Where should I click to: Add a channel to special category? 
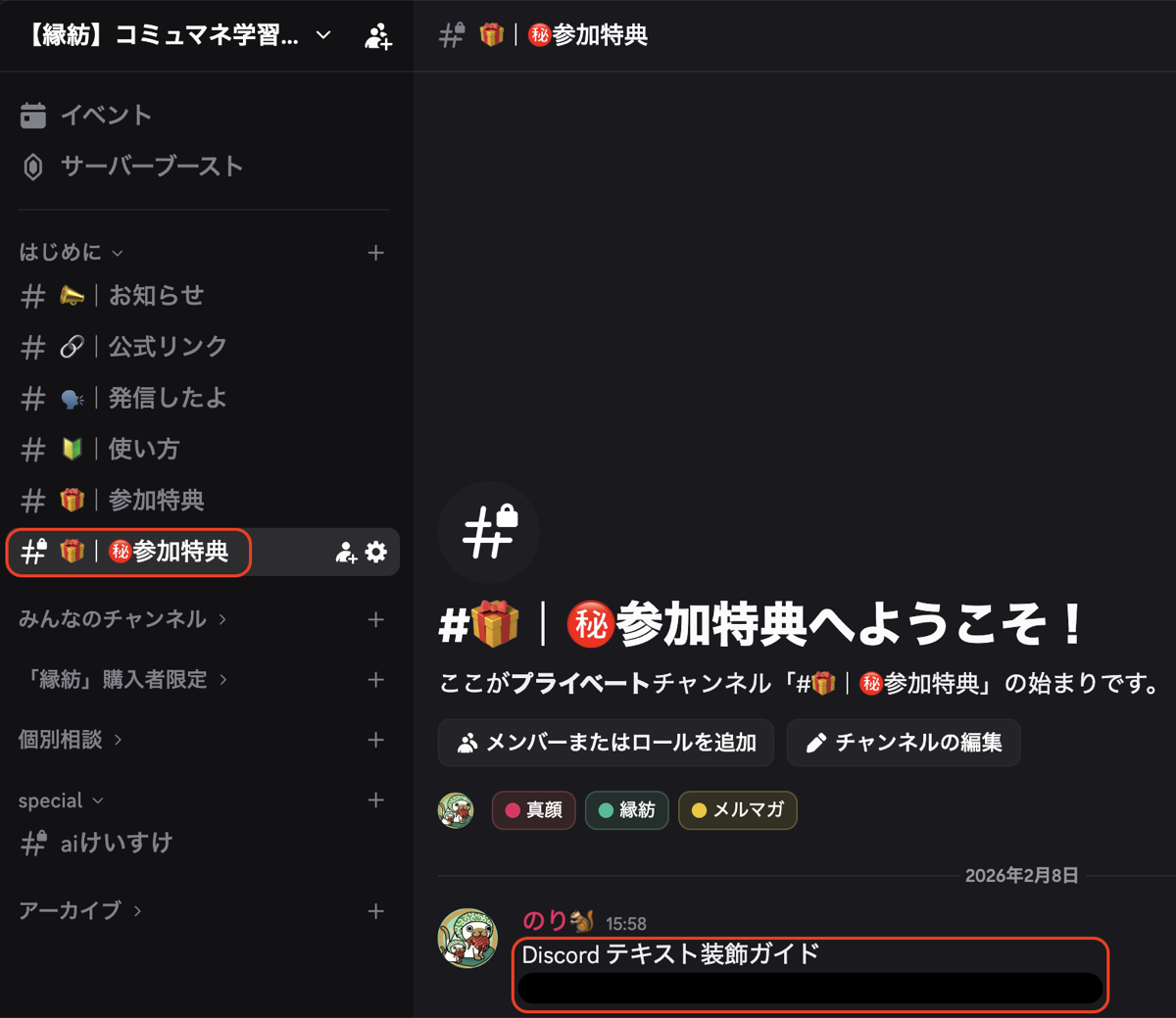(x=376, y=800)
